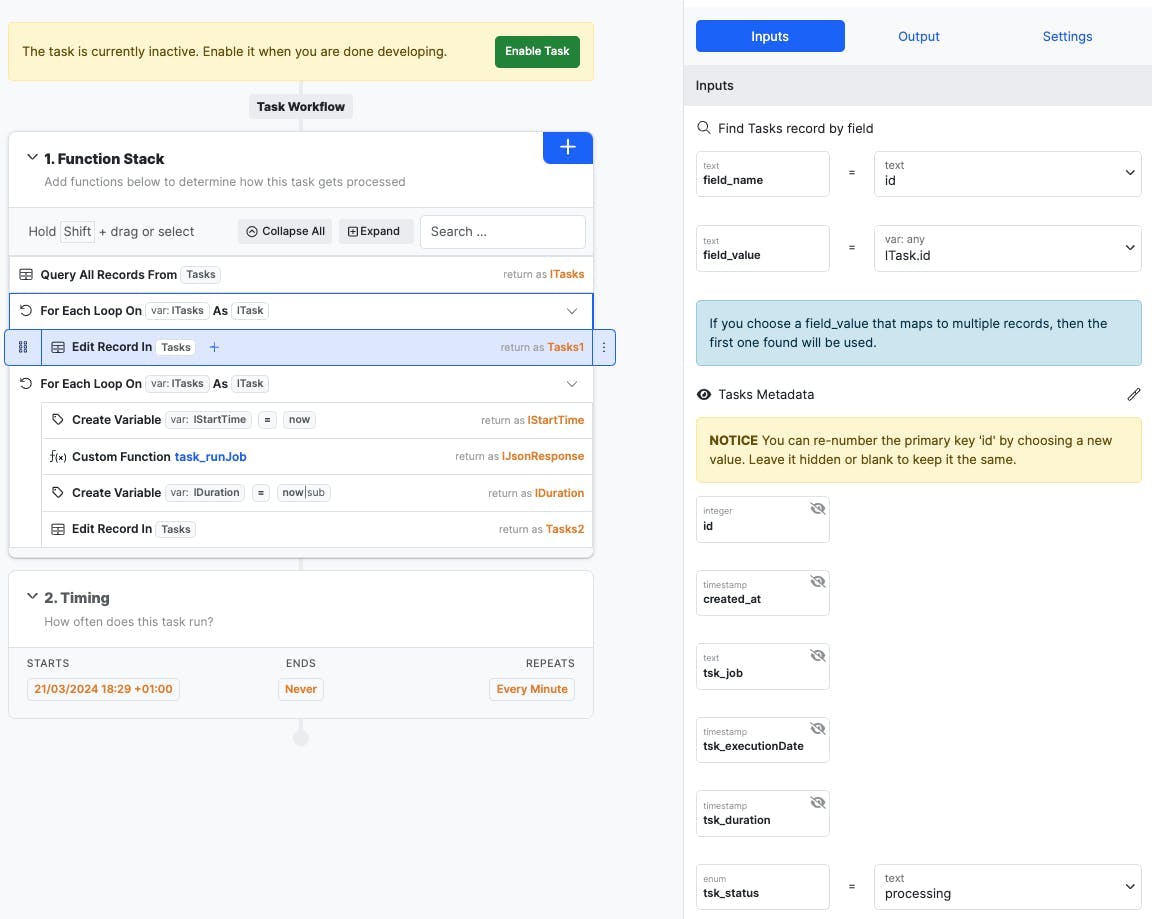Switch to the Output tab
Image resolution: width=1152 pixels, height=919 pixels.
tap(918, 36)
